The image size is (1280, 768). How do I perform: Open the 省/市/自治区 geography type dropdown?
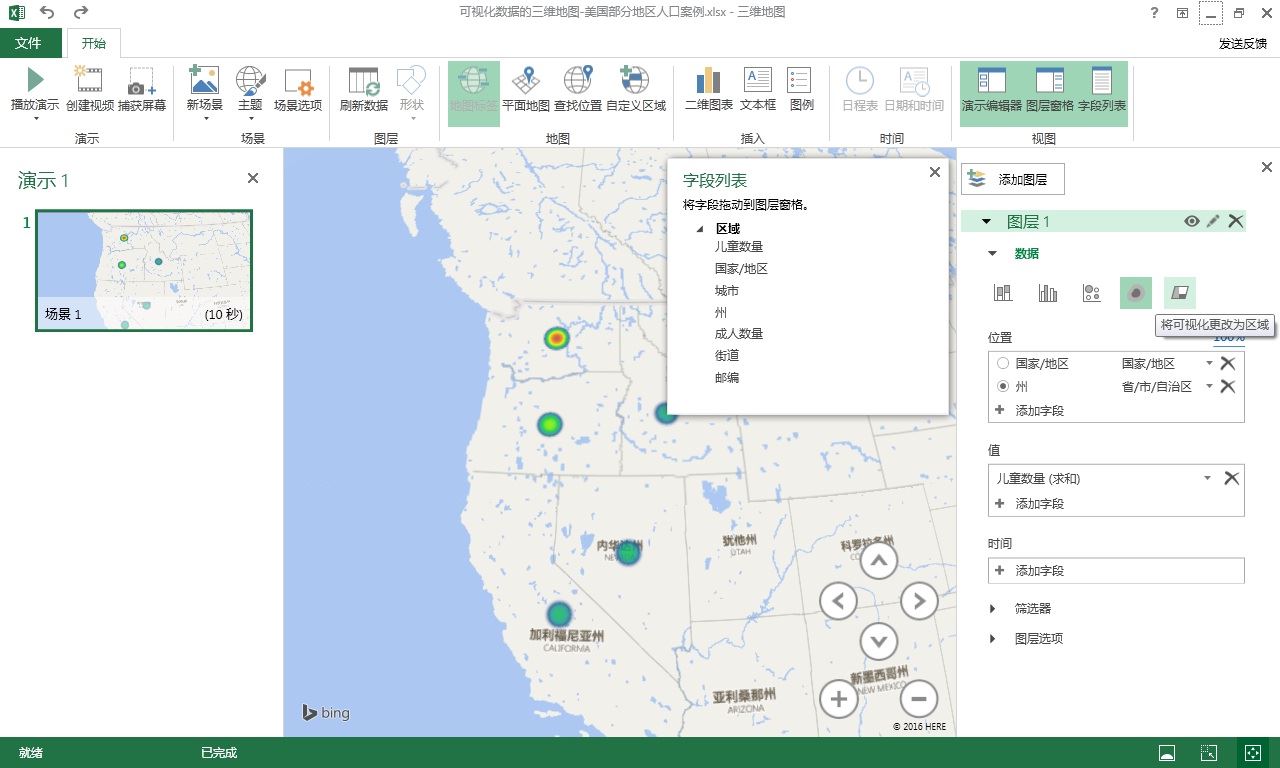[x=1209, y=386]
